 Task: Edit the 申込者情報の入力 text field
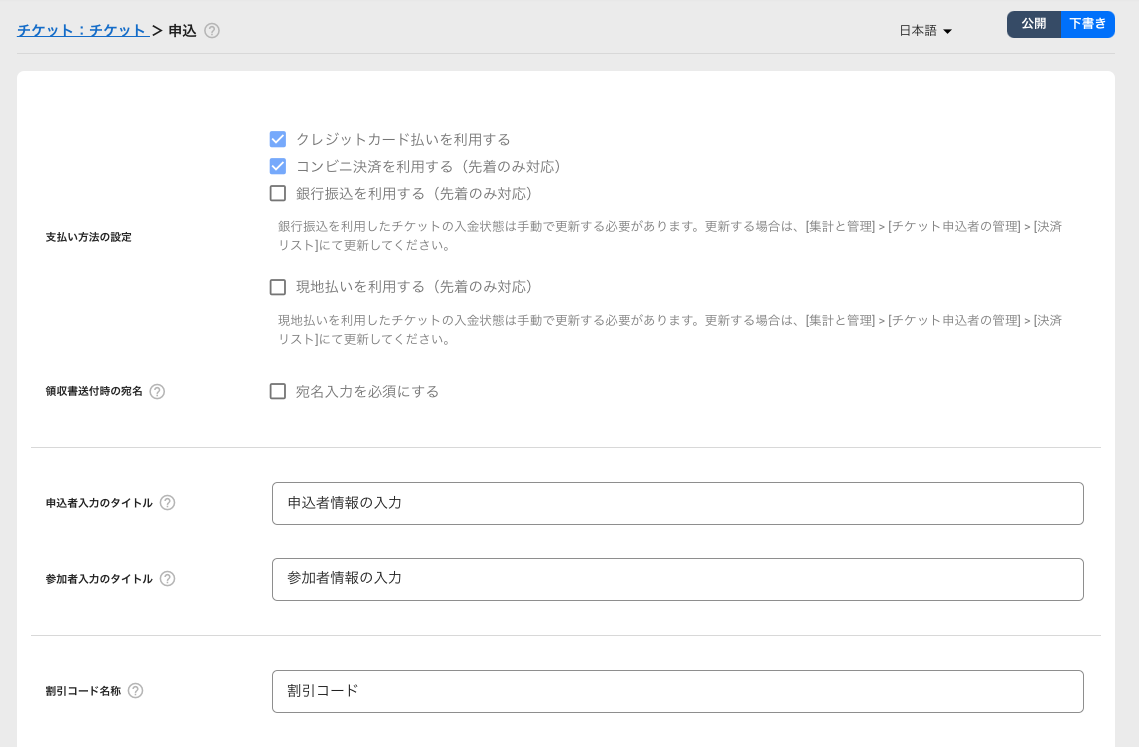(678, 504)
